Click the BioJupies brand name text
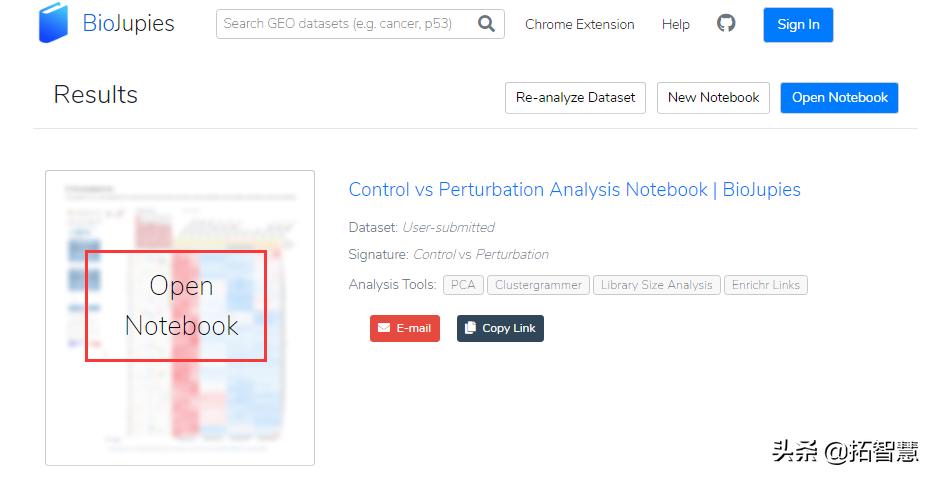 coord(128,24)
